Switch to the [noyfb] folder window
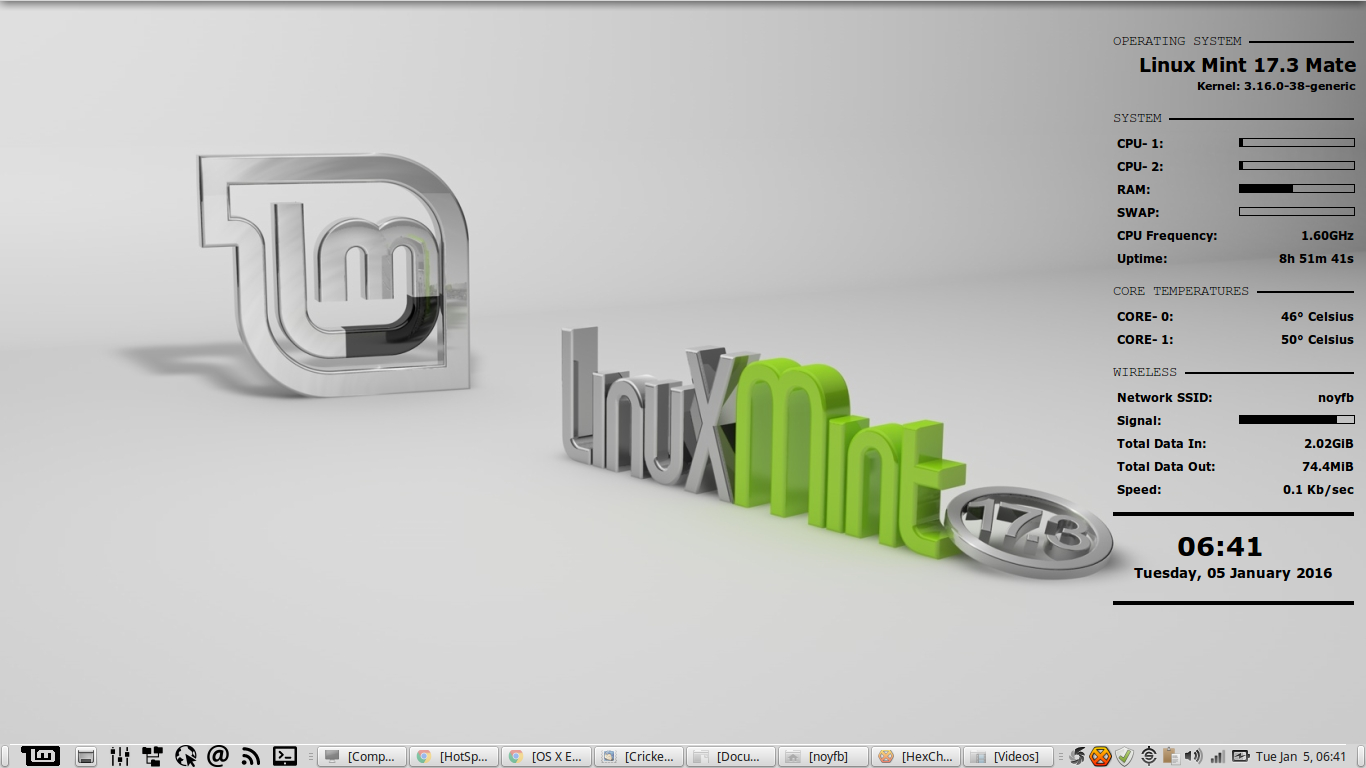This screenshot has width=1366, height=768. coord(823,757)
